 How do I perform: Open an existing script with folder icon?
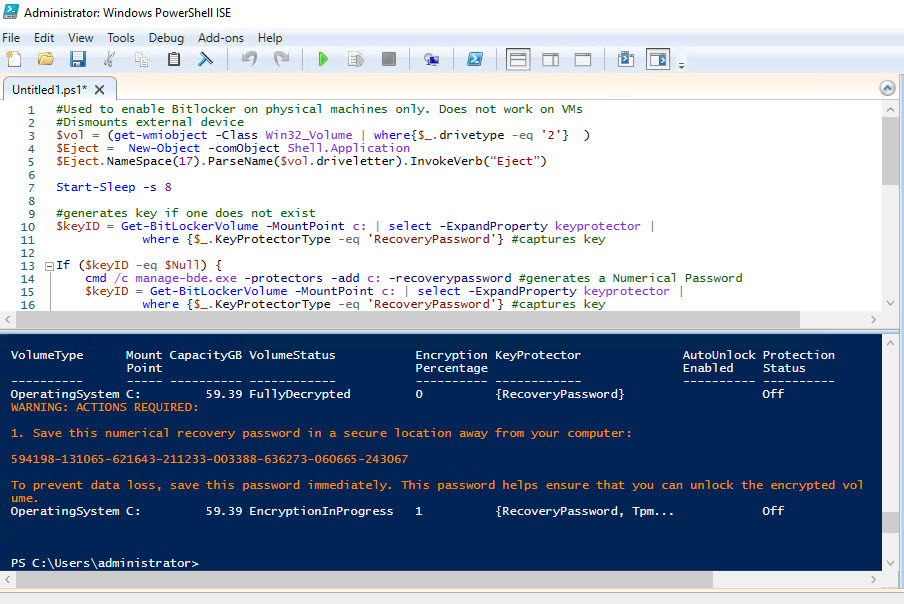(46, 59)
